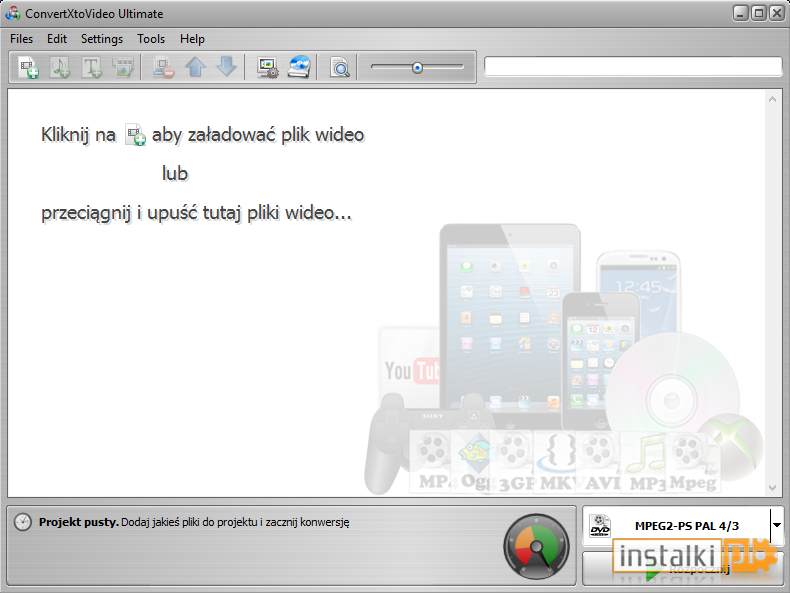Click the 'MPEG2-PS PAL 4/3' output profile box
This screenshot has height=593, width=790.
pos(676,526)
